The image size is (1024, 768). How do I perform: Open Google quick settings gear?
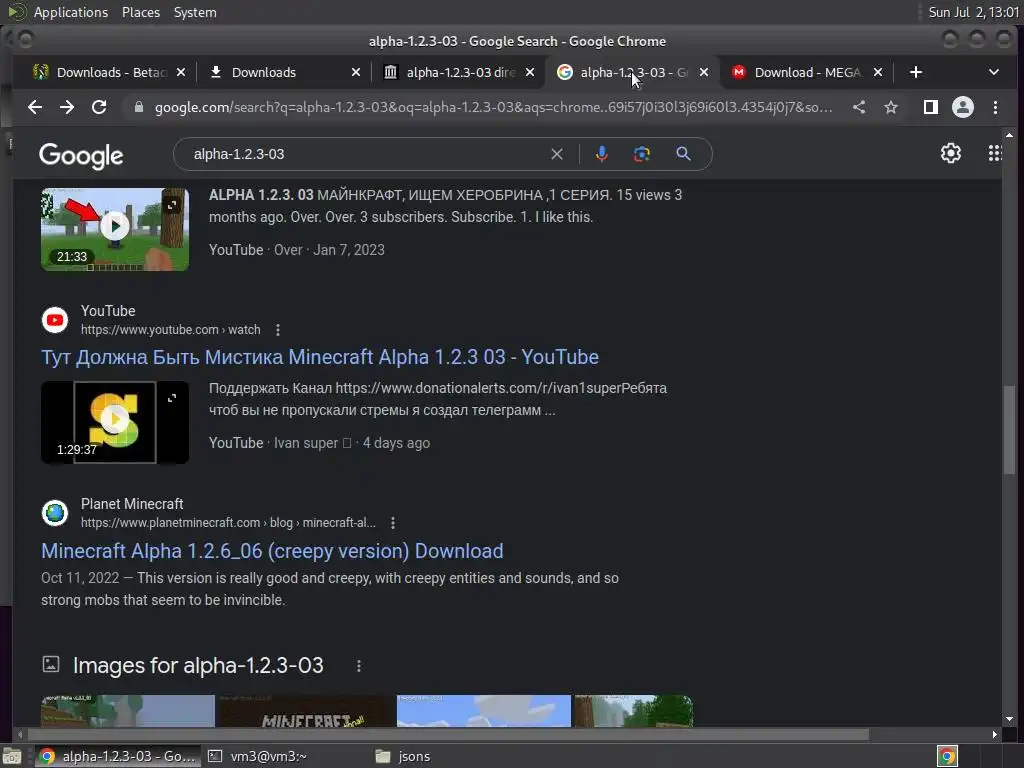point(951,153)
